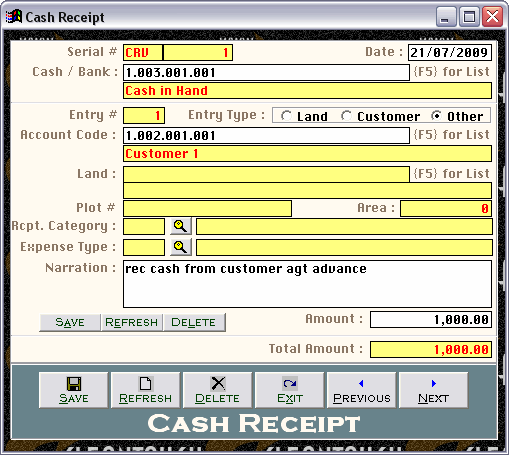Click the Exit button with curved arrow icon
Screen dimensions: 509x455
coord(290,390)
